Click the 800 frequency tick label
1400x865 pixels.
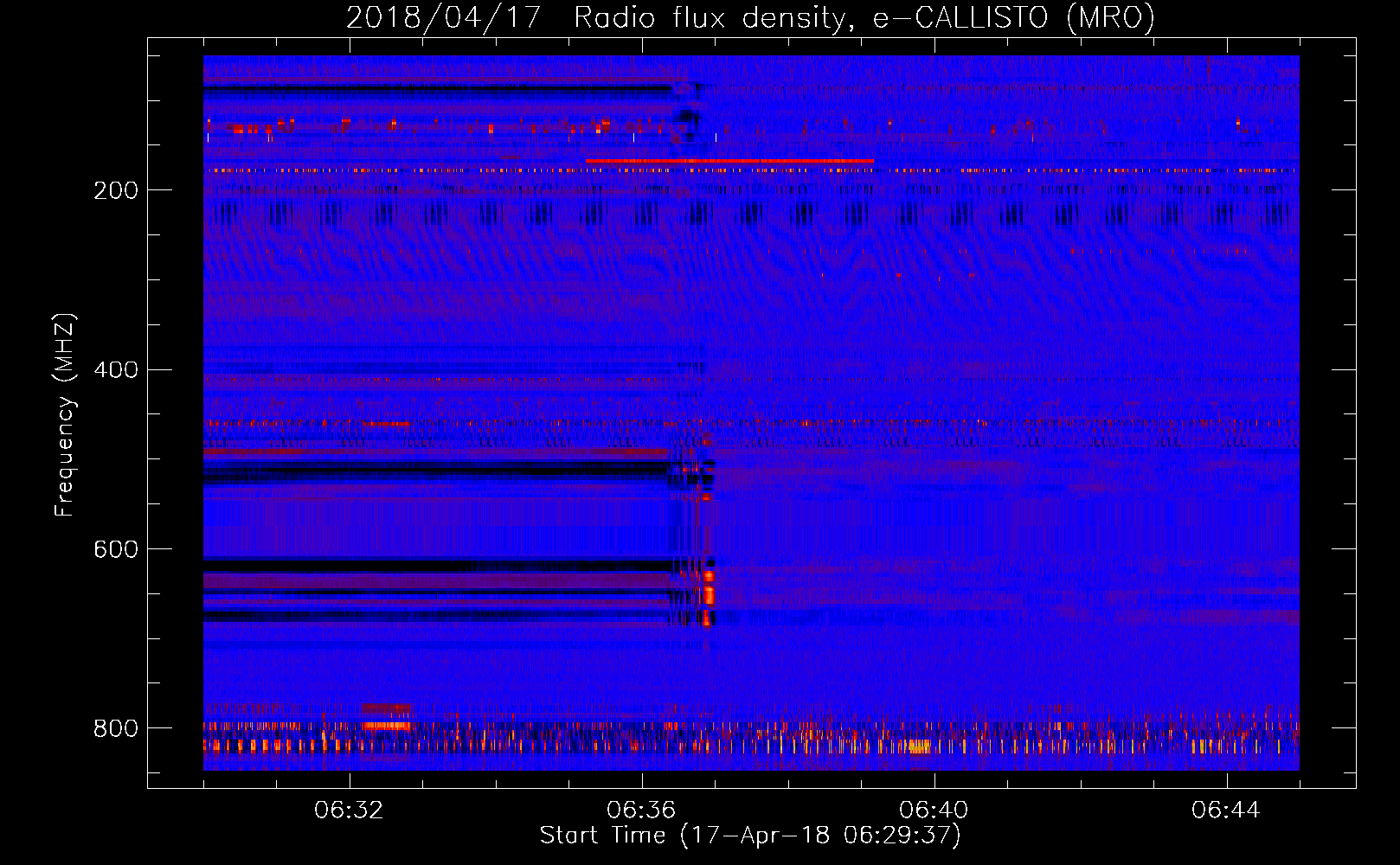point(116,728)
